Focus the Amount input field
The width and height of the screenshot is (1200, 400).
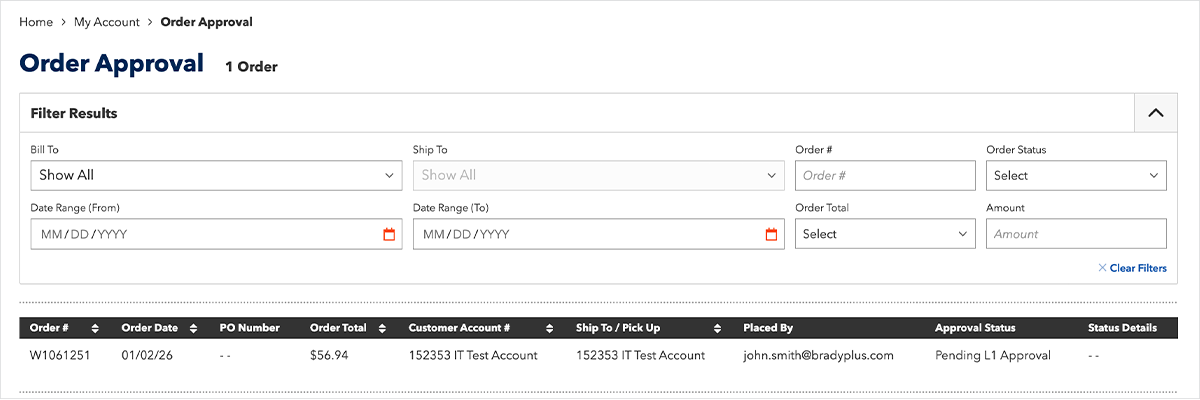[x=1076, y=234]
